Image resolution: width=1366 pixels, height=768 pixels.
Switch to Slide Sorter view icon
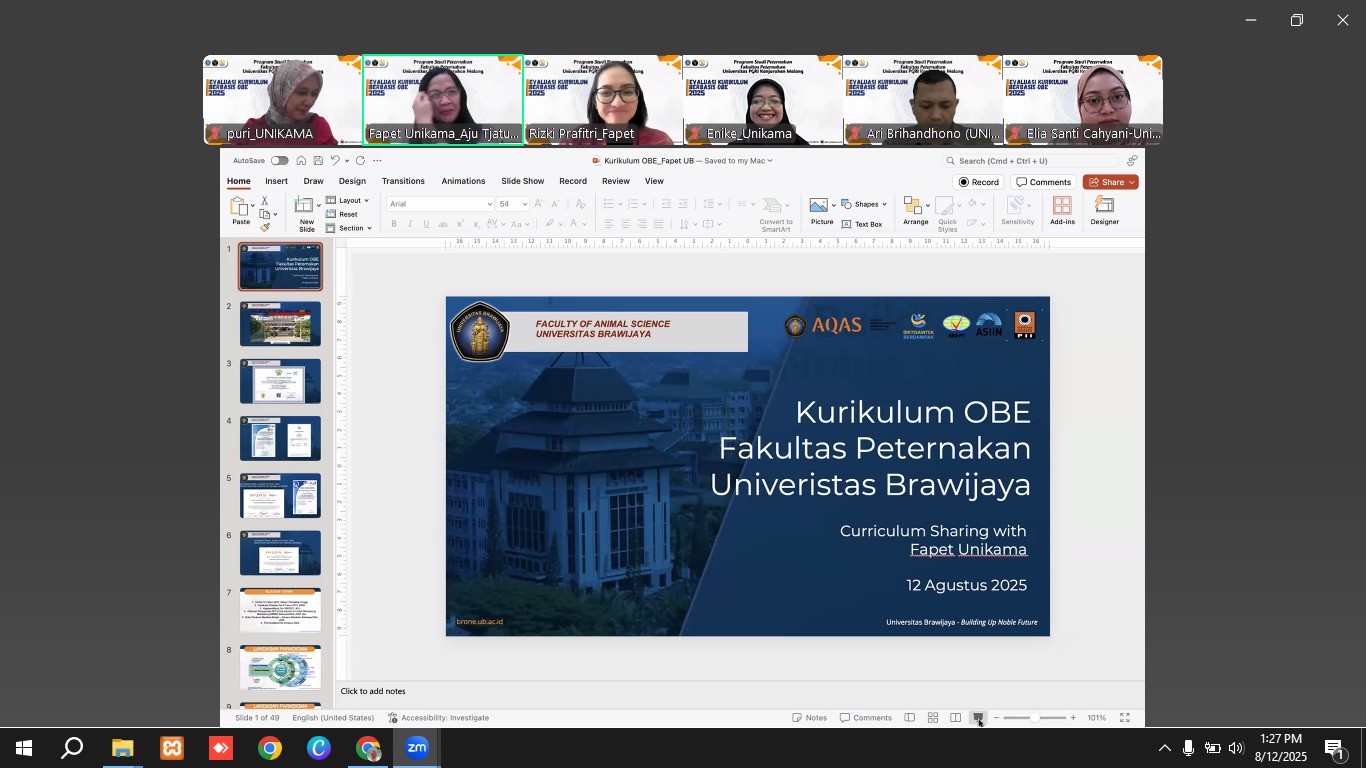pyautogui.click(x=932, y=718)
